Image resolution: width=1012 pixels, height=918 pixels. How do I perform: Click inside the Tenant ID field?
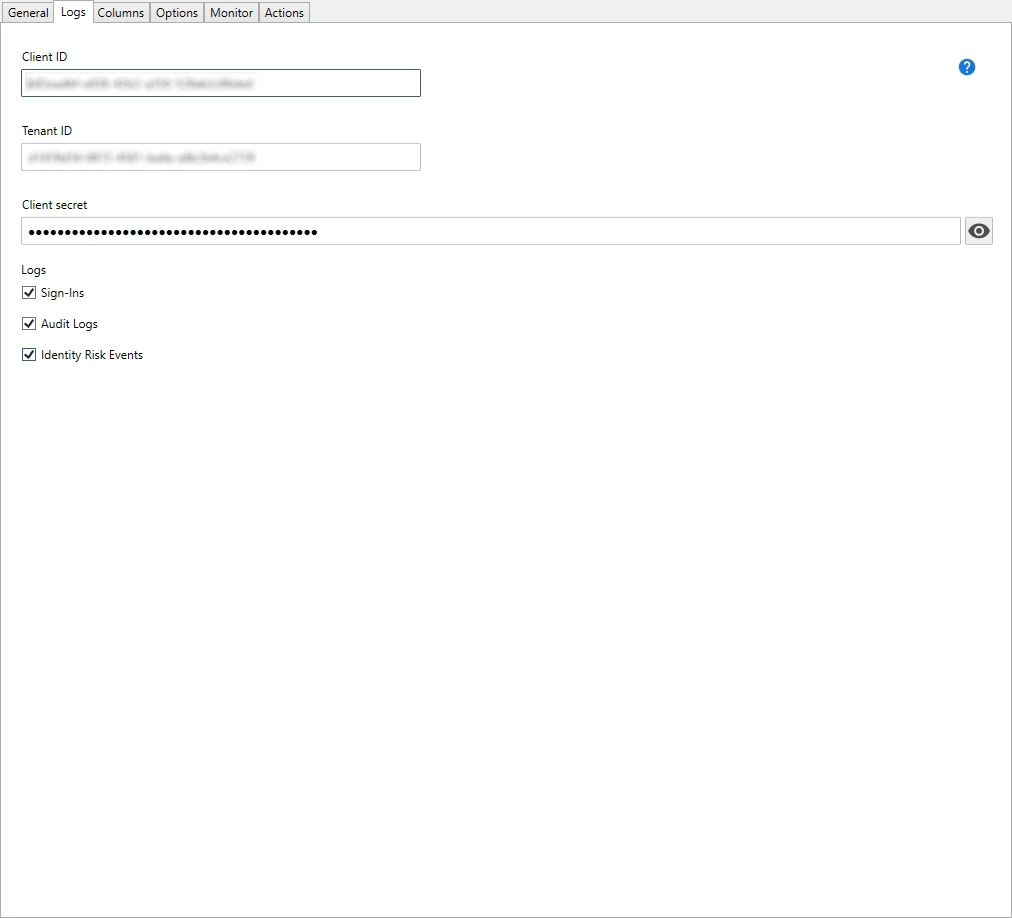[x=220, y=157]
